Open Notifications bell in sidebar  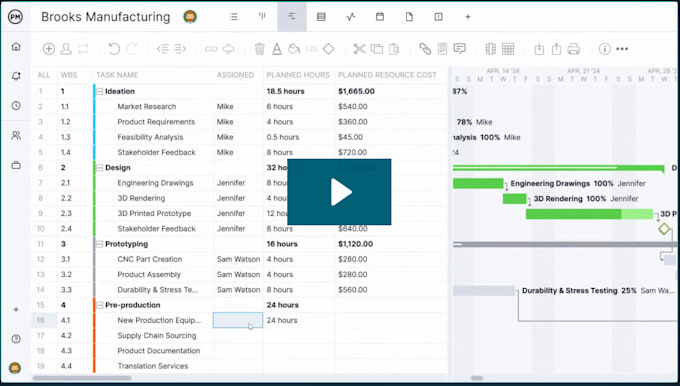pos(16,76)
